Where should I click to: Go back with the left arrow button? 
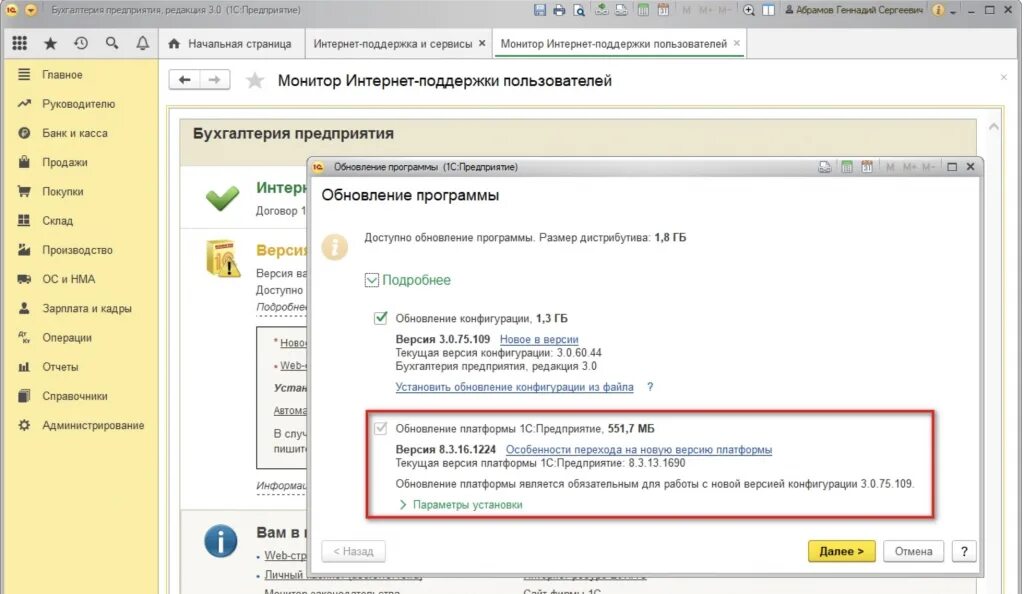click(184, 80)
